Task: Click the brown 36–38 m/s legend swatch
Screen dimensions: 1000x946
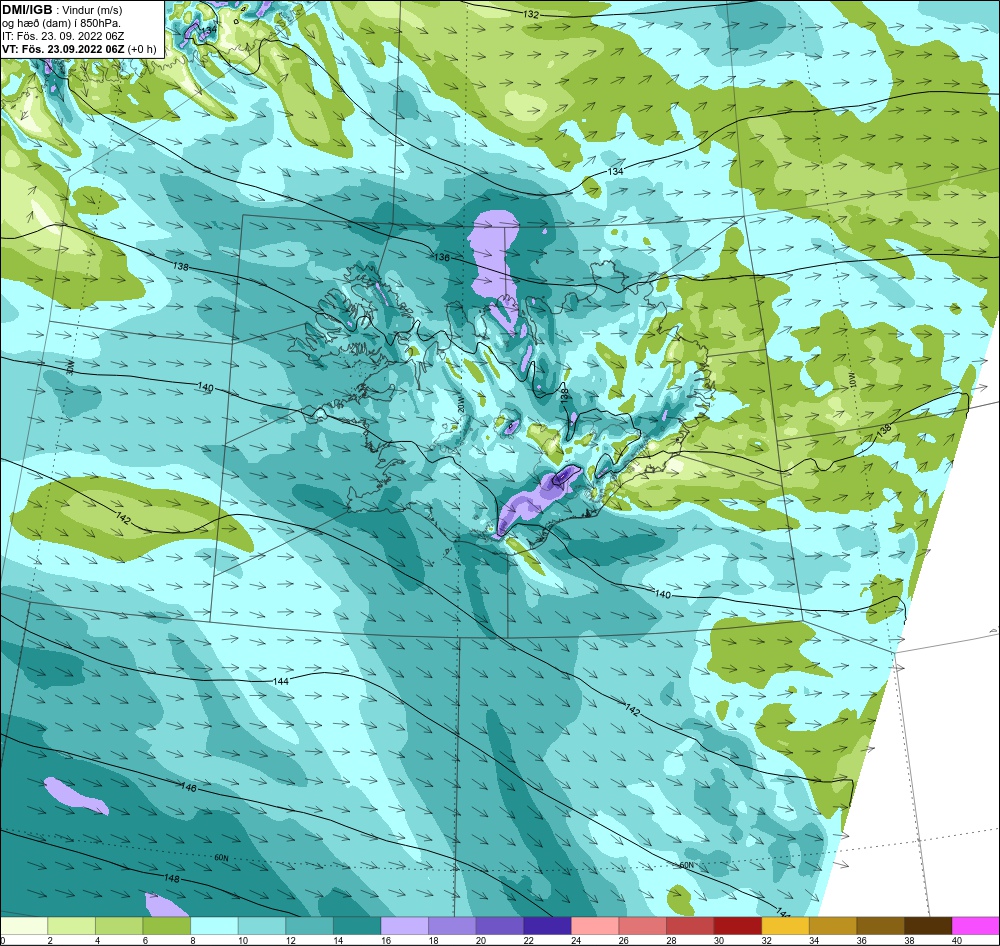Action: coord(880,926)
